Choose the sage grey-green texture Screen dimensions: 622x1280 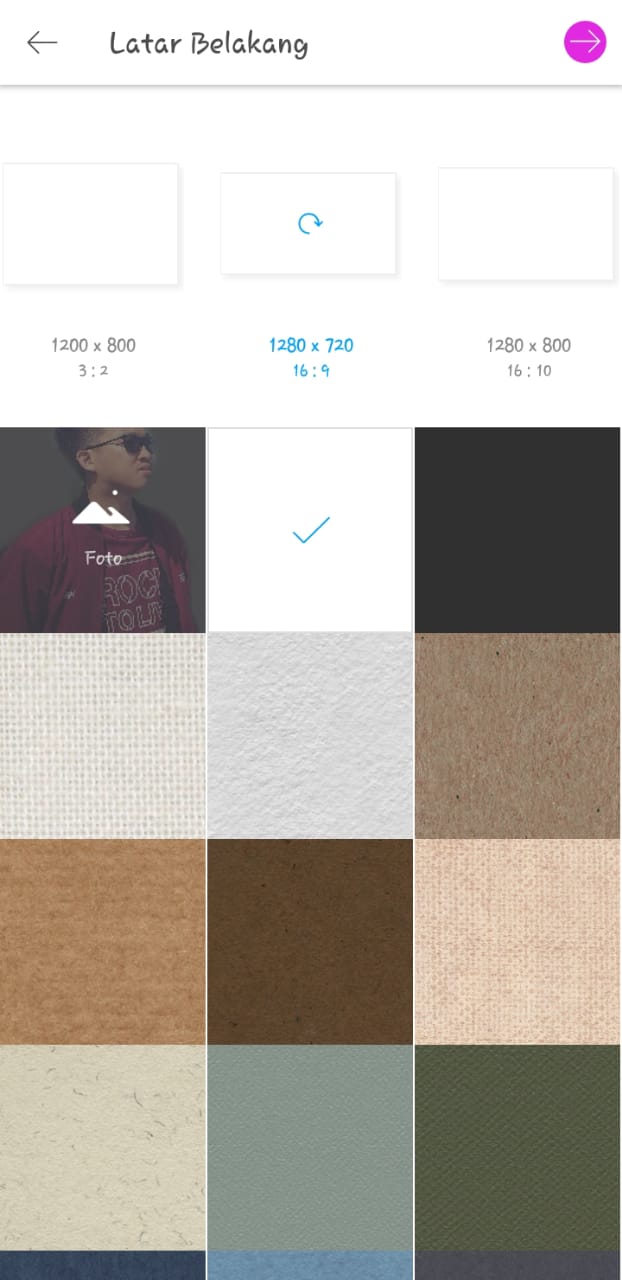click(x=310, y=1148)
